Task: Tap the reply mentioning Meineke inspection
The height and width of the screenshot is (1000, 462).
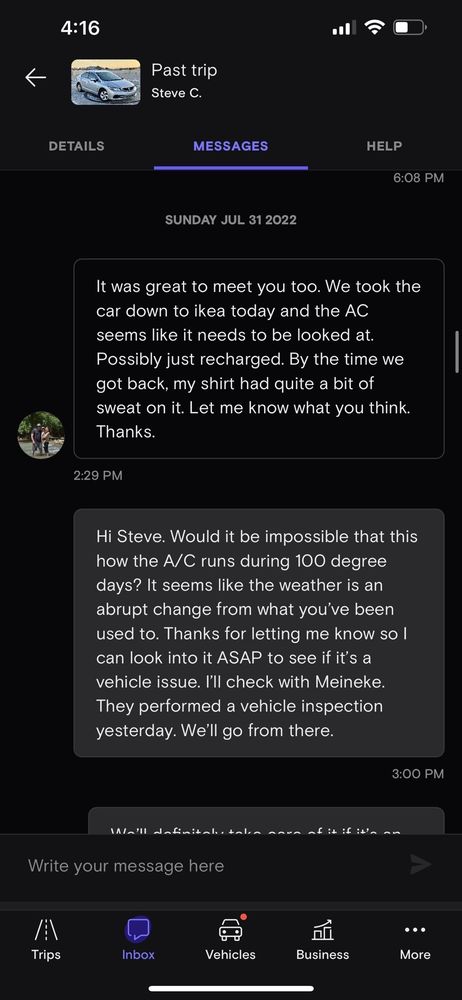Action: pos(258,633)
